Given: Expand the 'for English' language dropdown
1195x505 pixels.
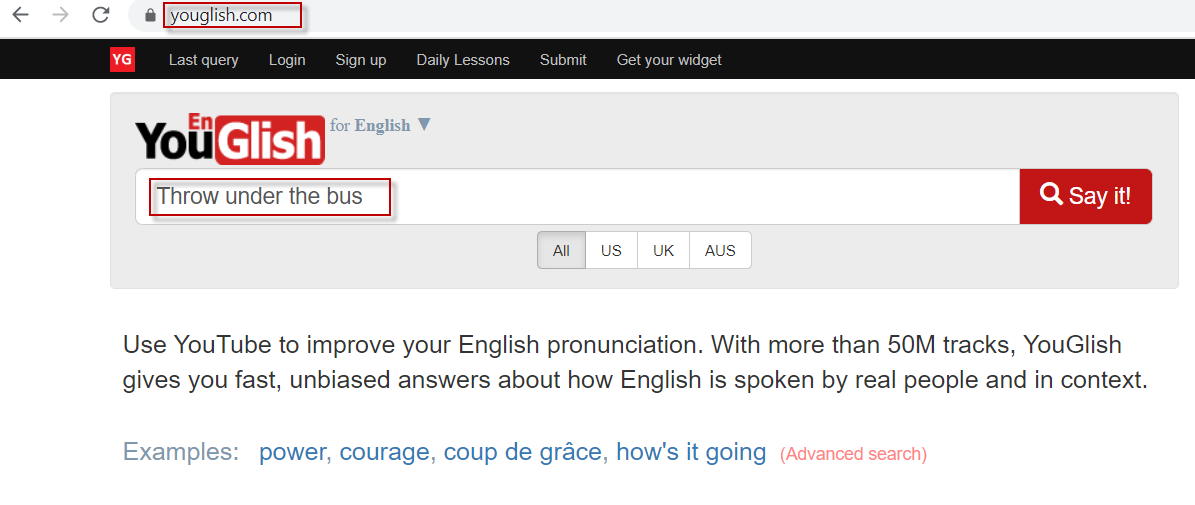Looking at the screenshot, I should click(381, 125).
